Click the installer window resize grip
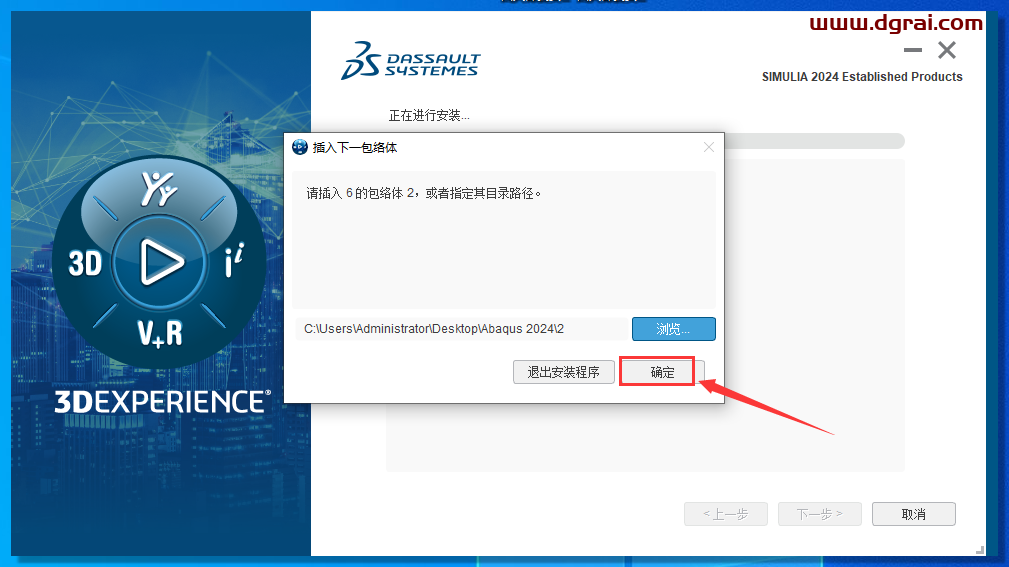The height and width of the screenshot is (567, 1009). pos(979,550)
